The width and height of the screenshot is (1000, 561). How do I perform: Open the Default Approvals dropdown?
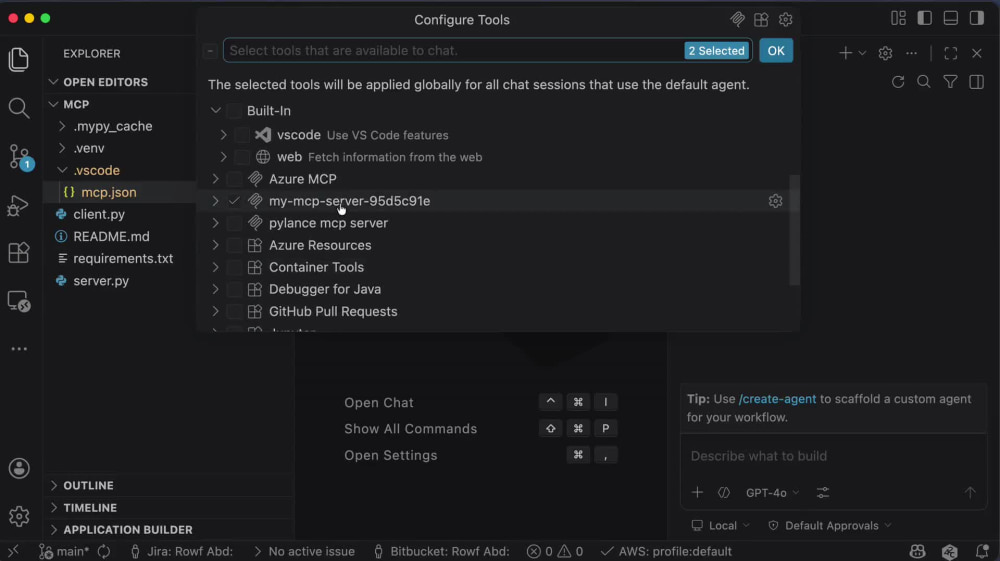pos(830,526)
